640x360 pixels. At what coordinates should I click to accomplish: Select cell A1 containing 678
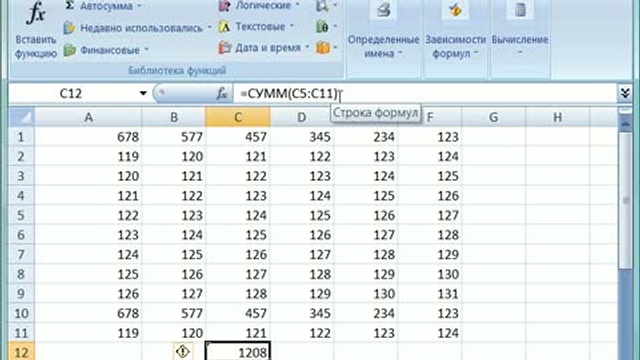click(88, 137)
